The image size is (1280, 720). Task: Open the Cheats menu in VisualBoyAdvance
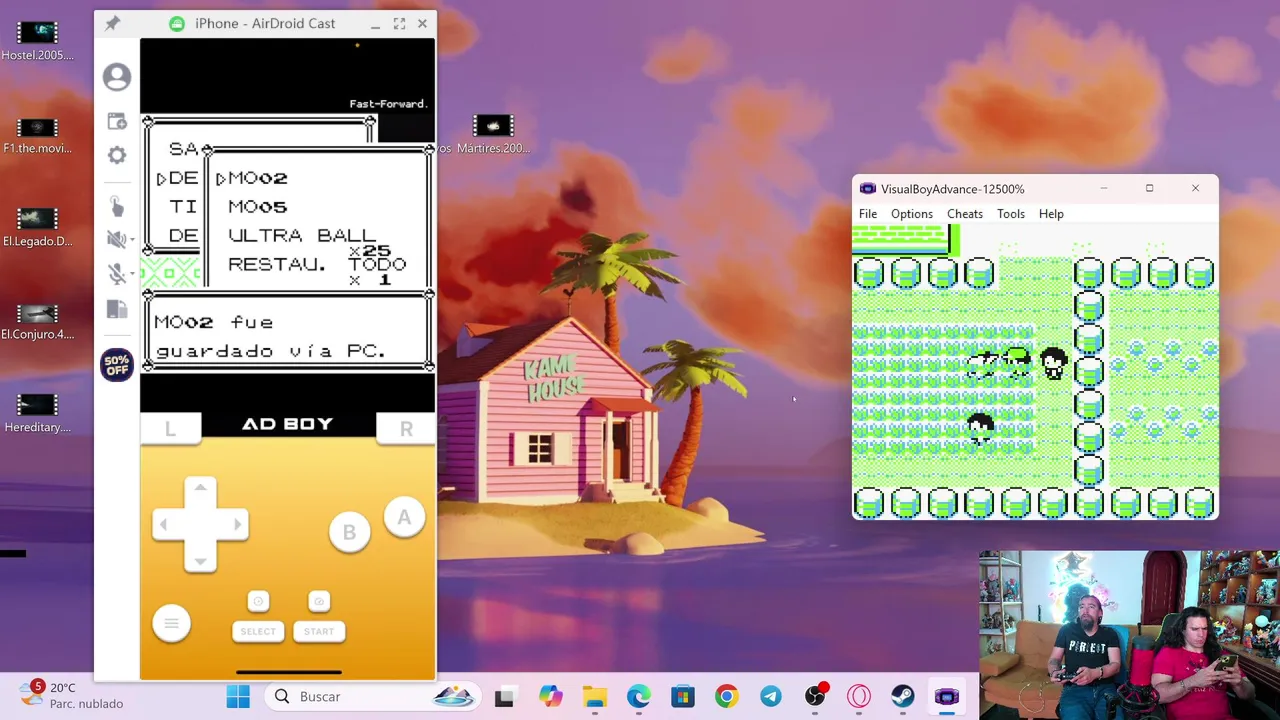click(x=965, y=214)
